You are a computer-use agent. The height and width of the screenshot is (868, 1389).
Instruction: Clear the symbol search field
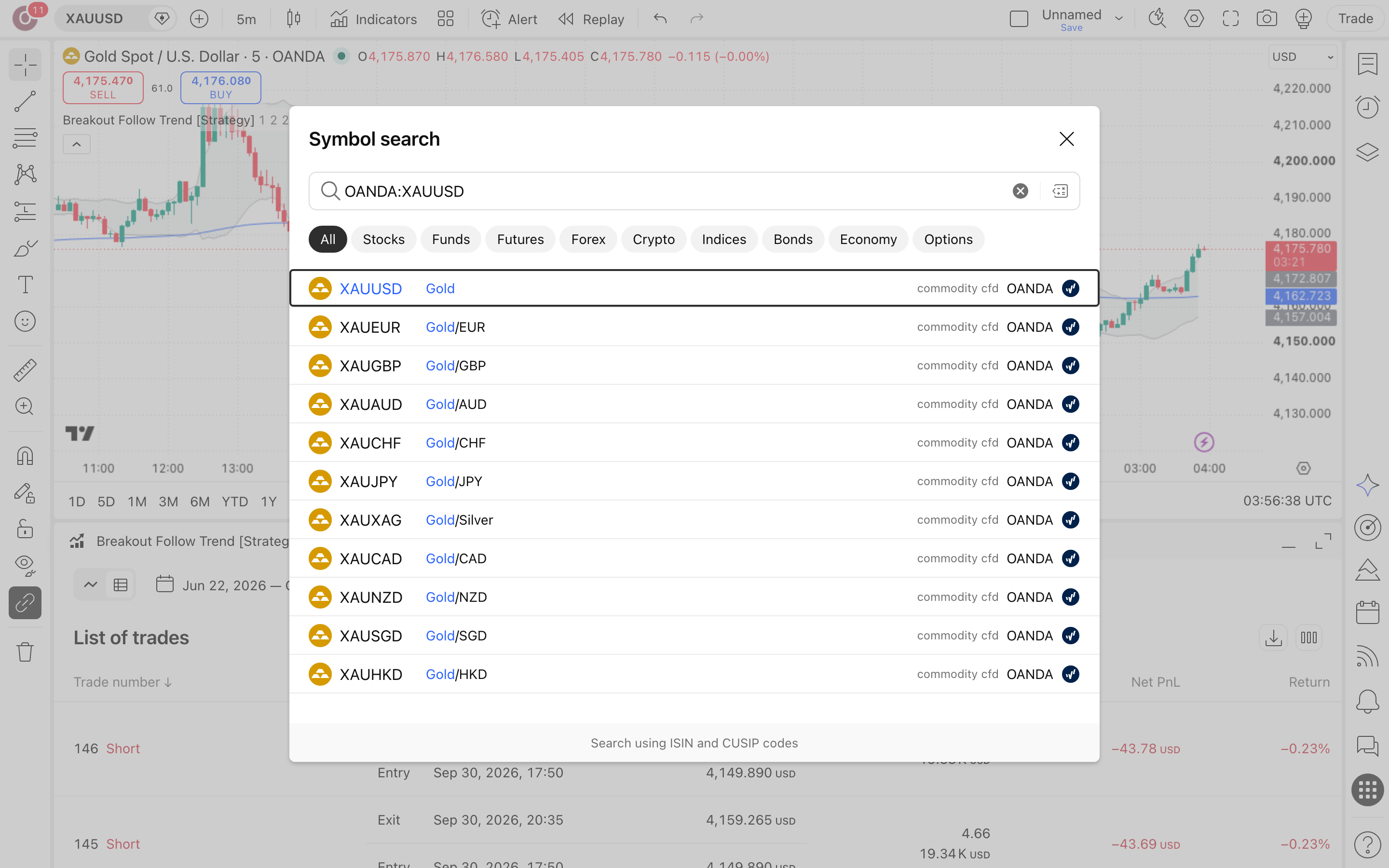[x=1020, y=191]
